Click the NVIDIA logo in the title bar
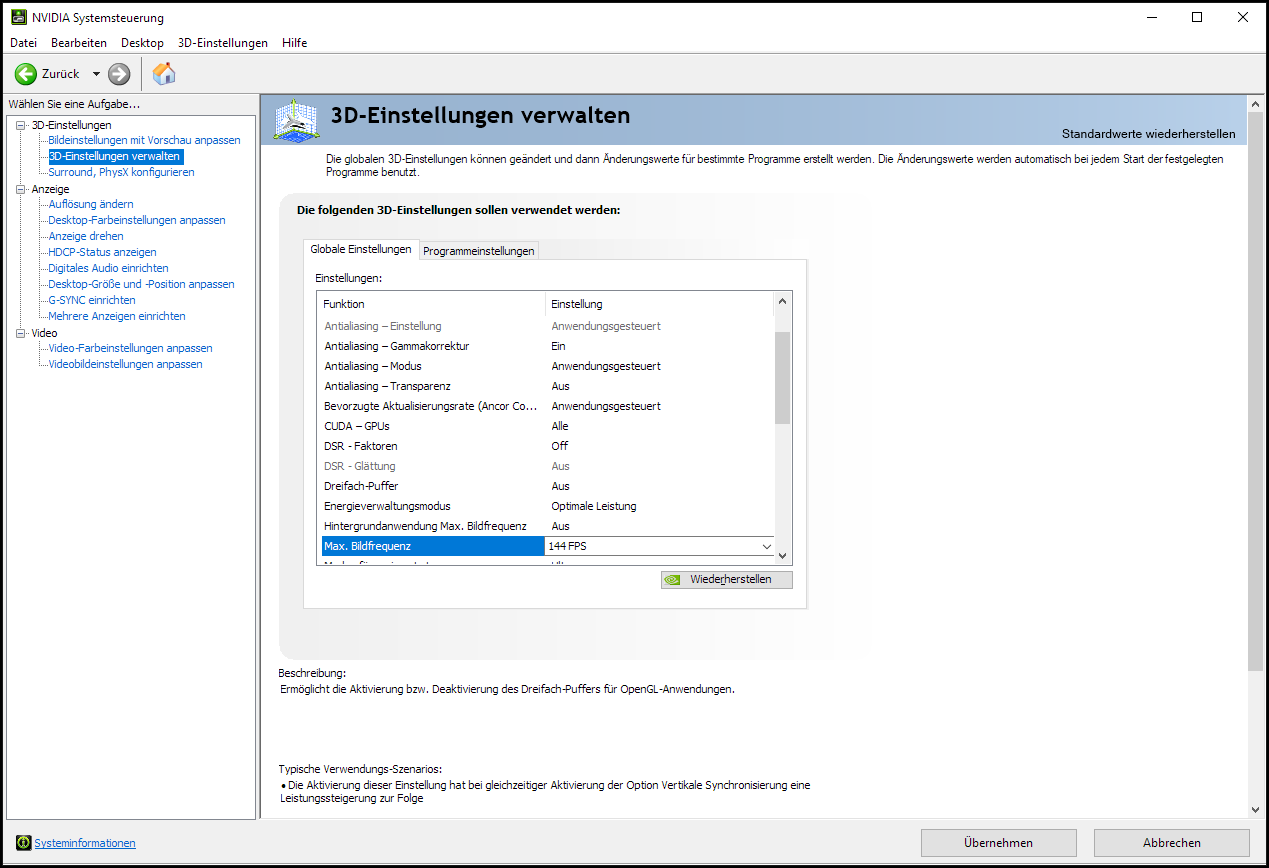Image resolution: width=1269 pixels, height=868 pixels. coord(19,17)
